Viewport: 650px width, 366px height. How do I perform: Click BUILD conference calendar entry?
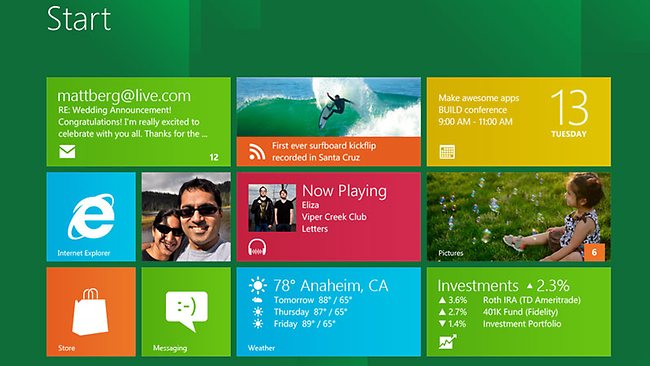(473, 110)
